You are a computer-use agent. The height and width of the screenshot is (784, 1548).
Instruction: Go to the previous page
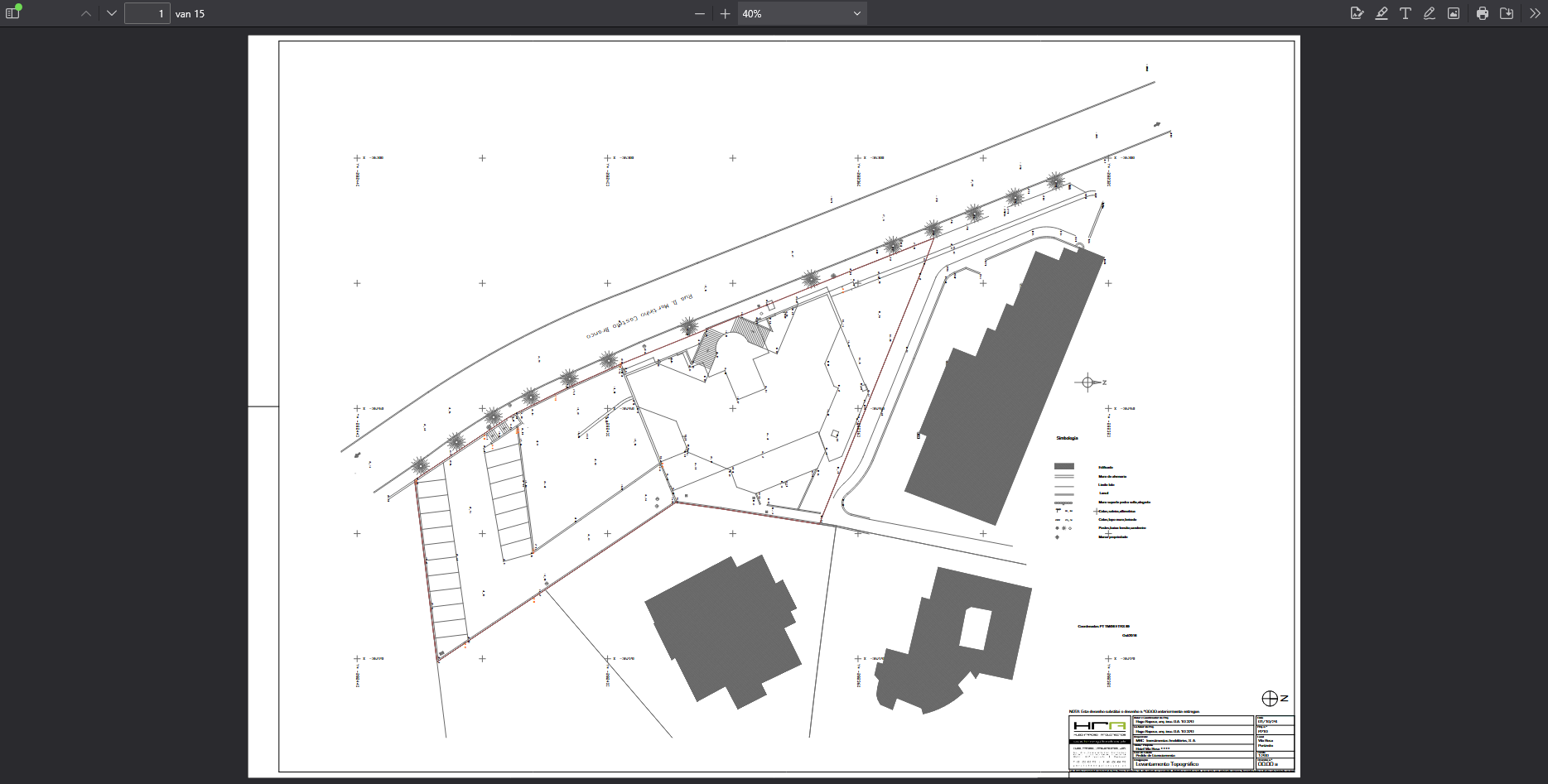tap(86, 13)
